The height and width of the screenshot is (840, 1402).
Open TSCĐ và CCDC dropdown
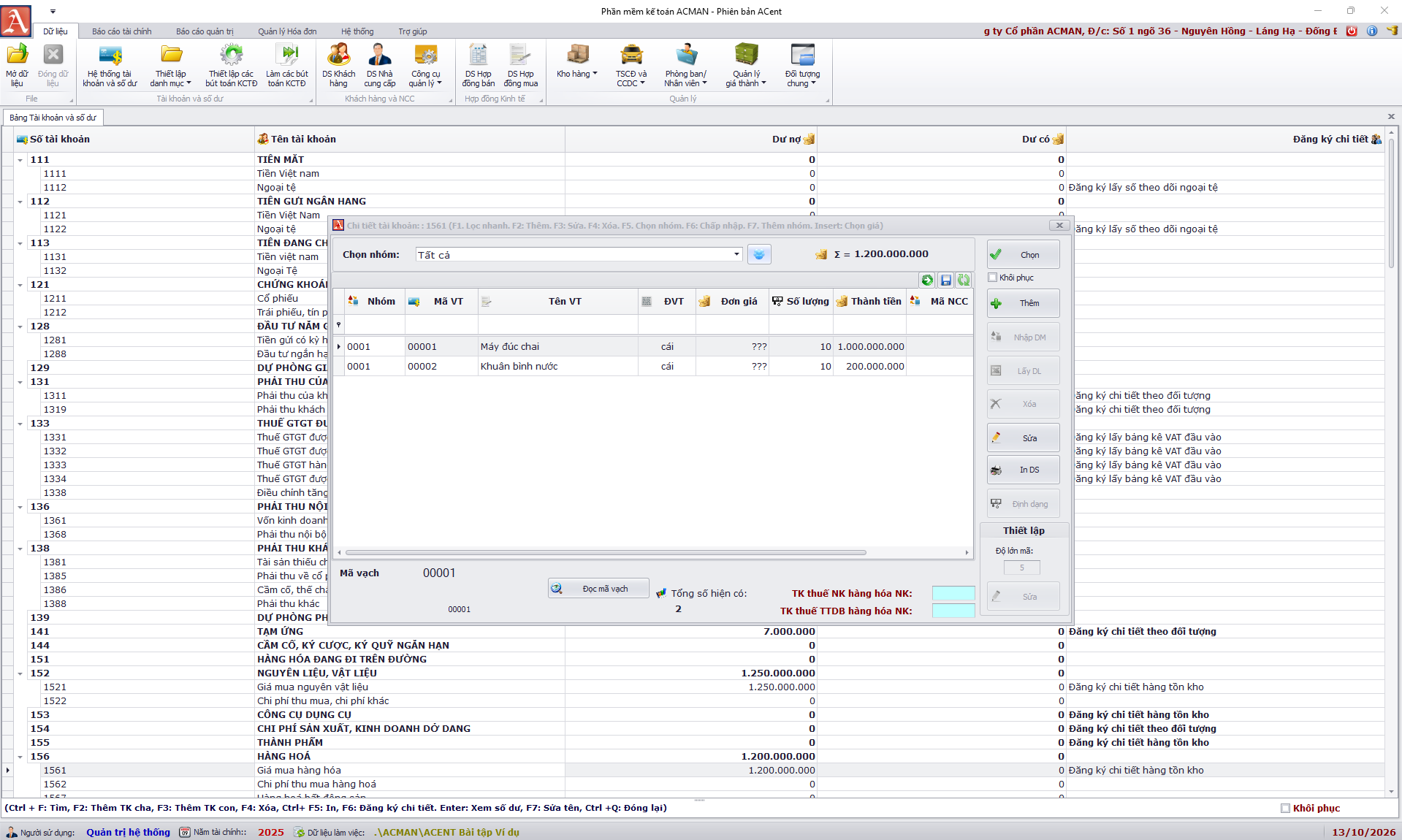[x=631, y=64]
